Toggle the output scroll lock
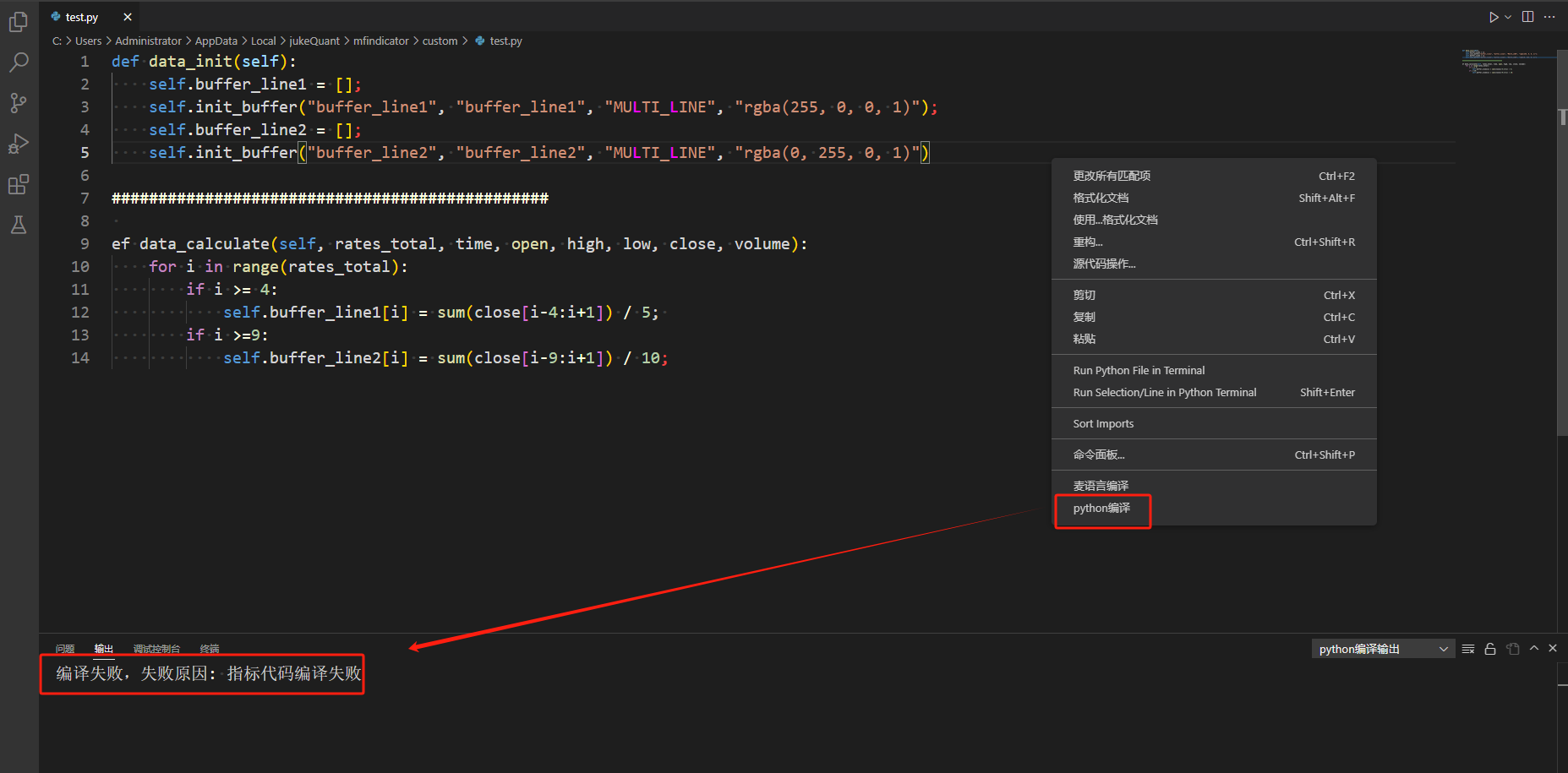The height and width of the screenshot is (773, 1568). (1490, 649)
